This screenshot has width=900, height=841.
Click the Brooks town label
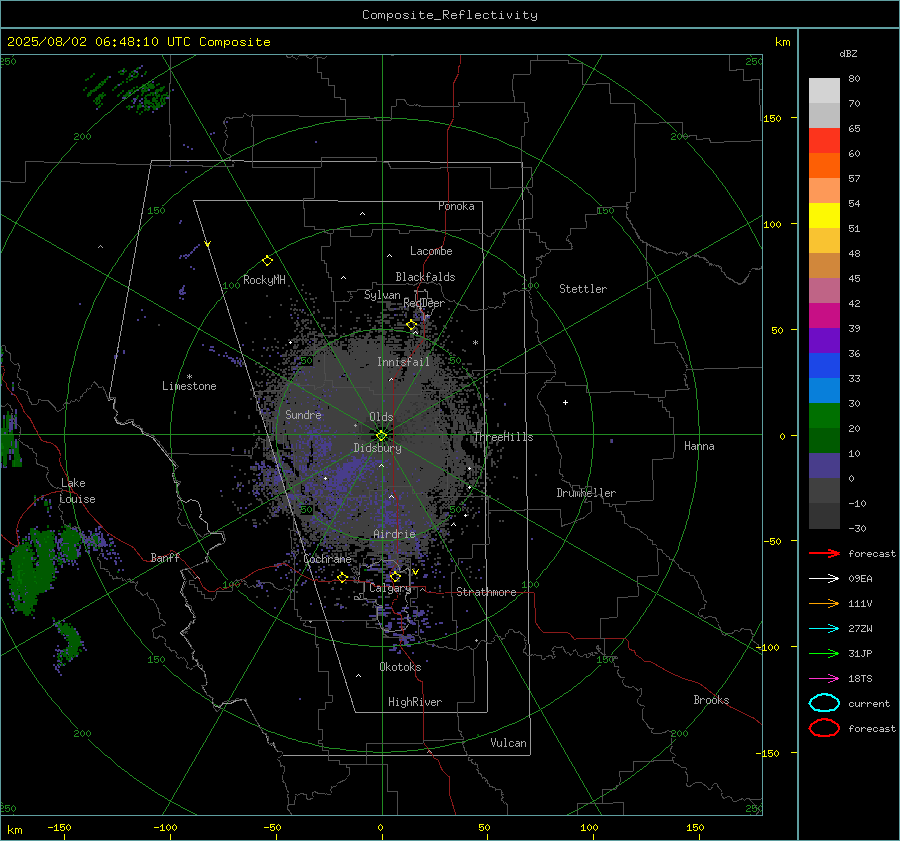(711, 700)
